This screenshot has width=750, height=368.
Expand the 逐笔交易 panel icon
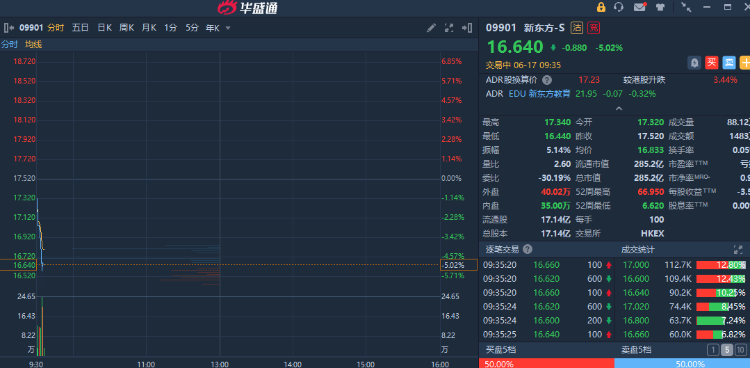coord(738,249)
